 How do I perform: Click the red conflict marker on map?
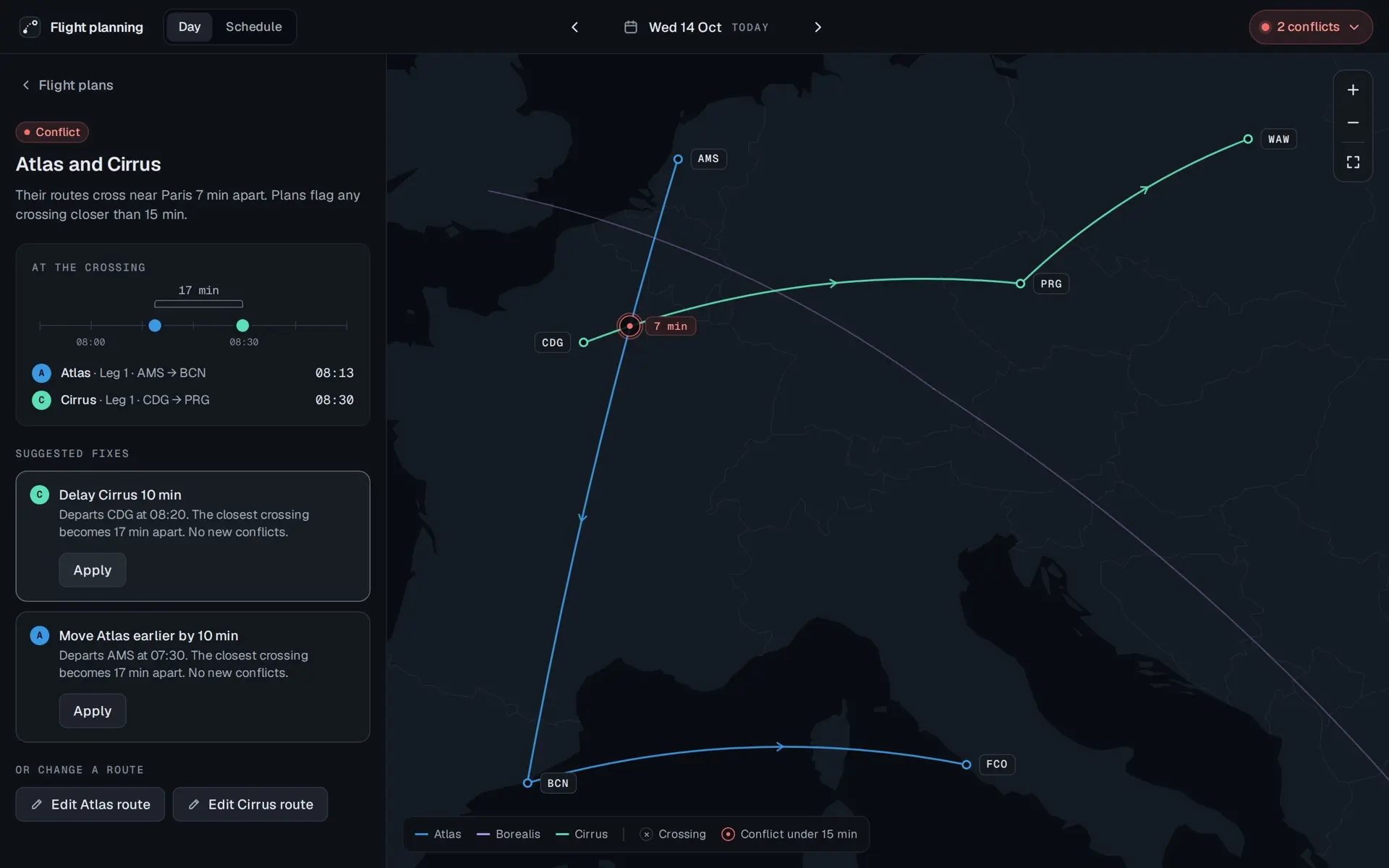coord(630,326)
